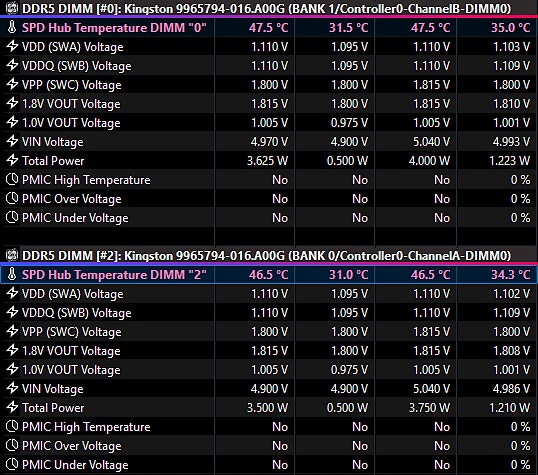Select the SPD Hub Temperature DIMM "0" row
The image size is (538, 475).
tap(269, 27)
